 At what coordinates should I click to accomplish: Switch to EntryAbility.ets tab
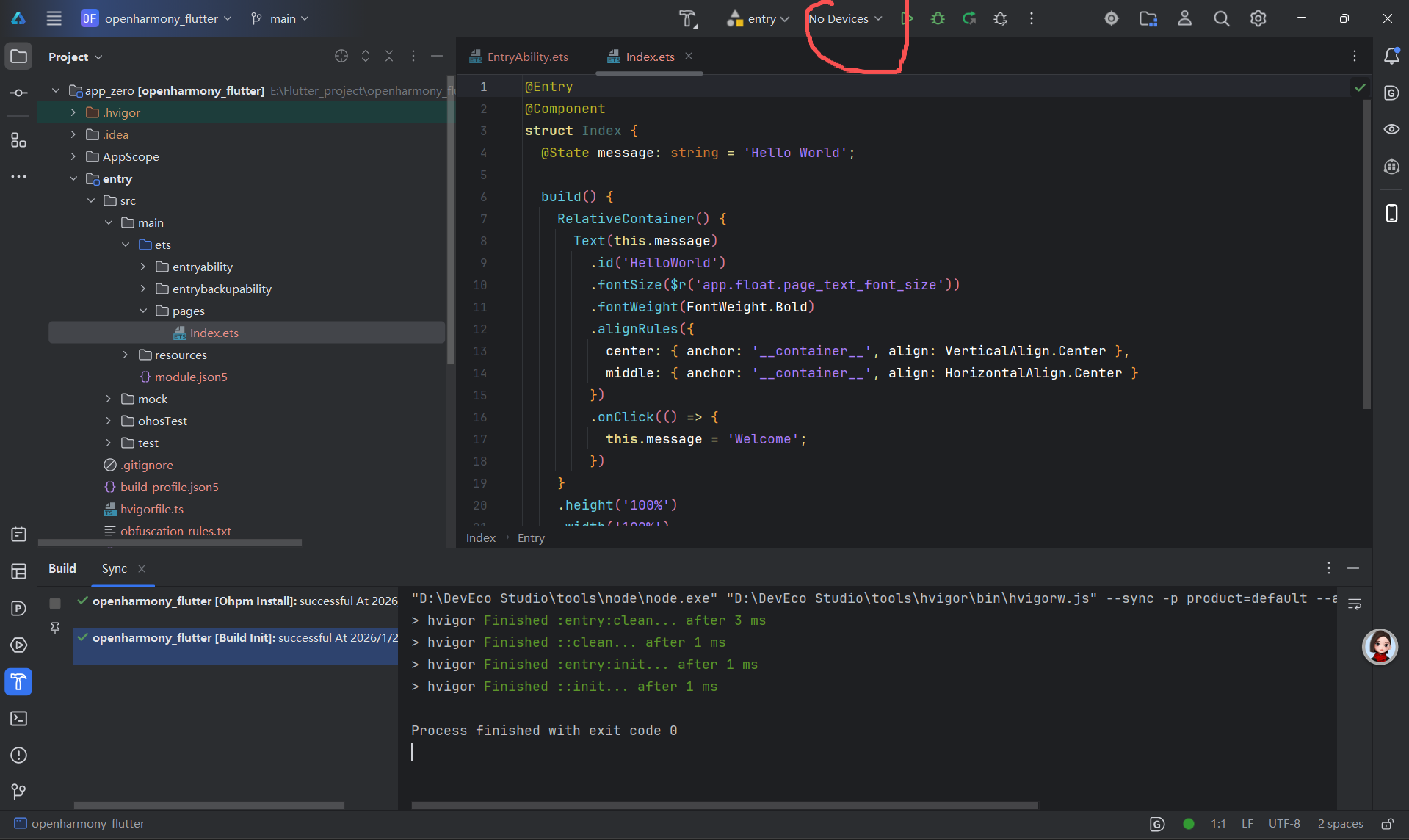519,57
